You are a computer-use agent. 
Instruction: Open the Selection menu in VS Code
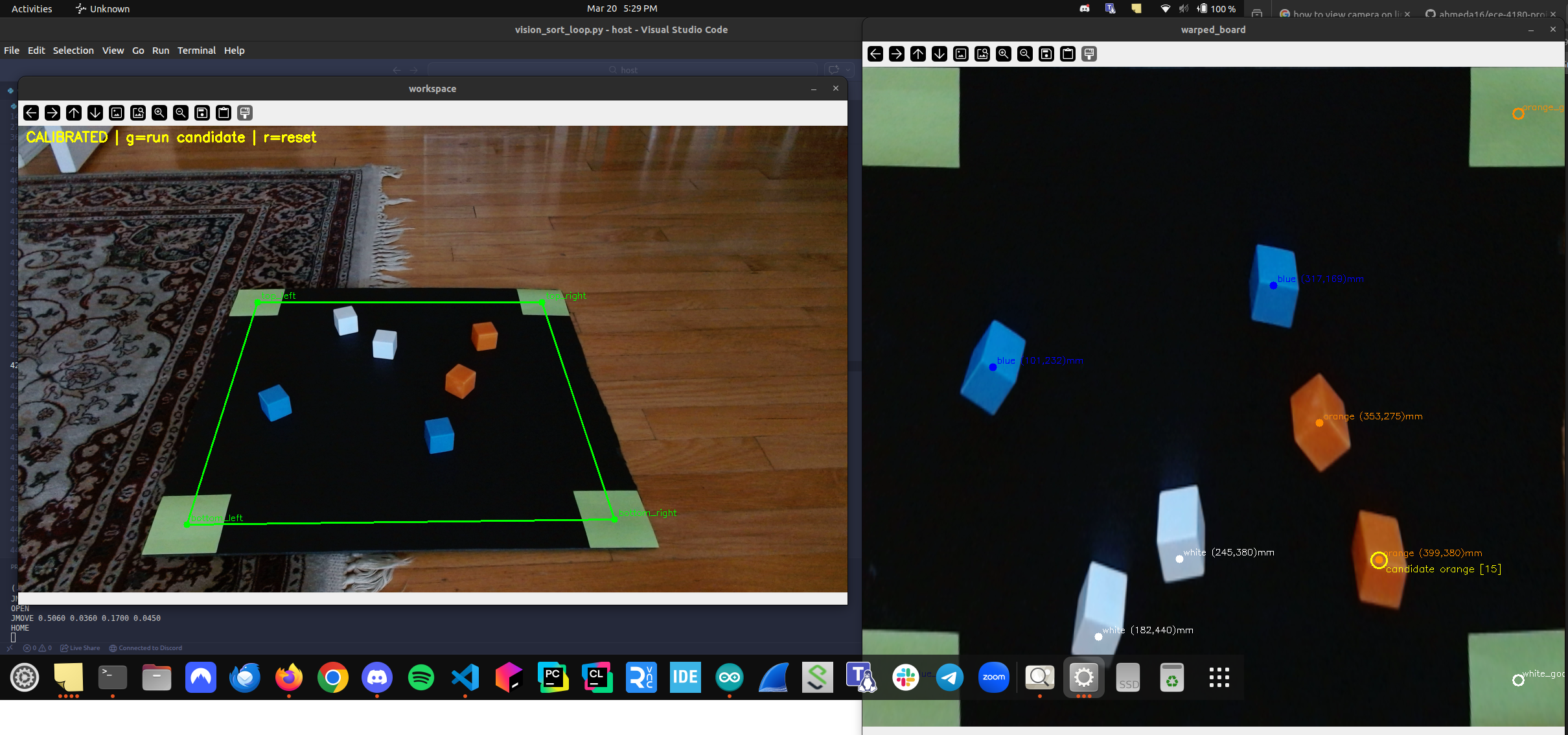click(73, 51)
